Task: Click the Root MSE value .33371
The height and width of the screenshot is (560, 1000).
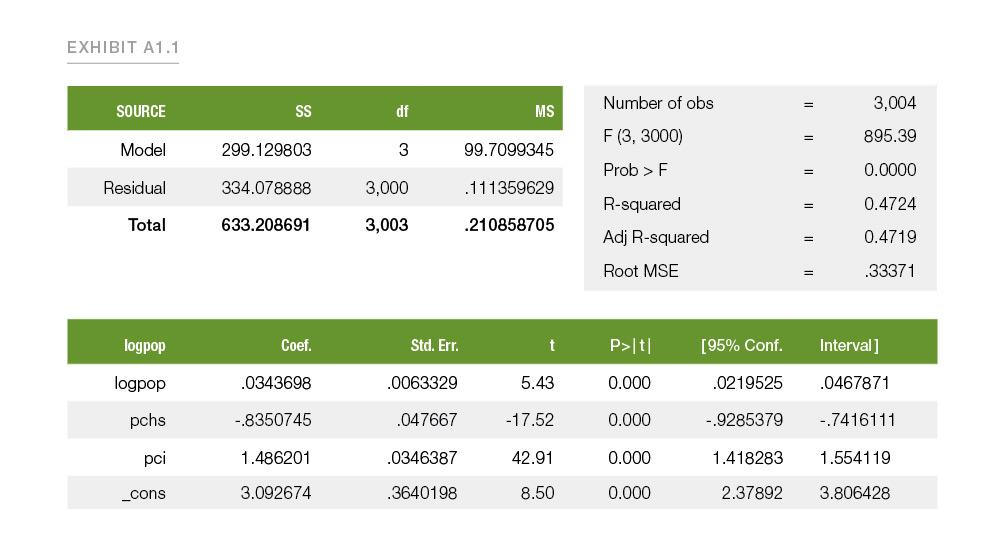Action: [x=889, y=271]
